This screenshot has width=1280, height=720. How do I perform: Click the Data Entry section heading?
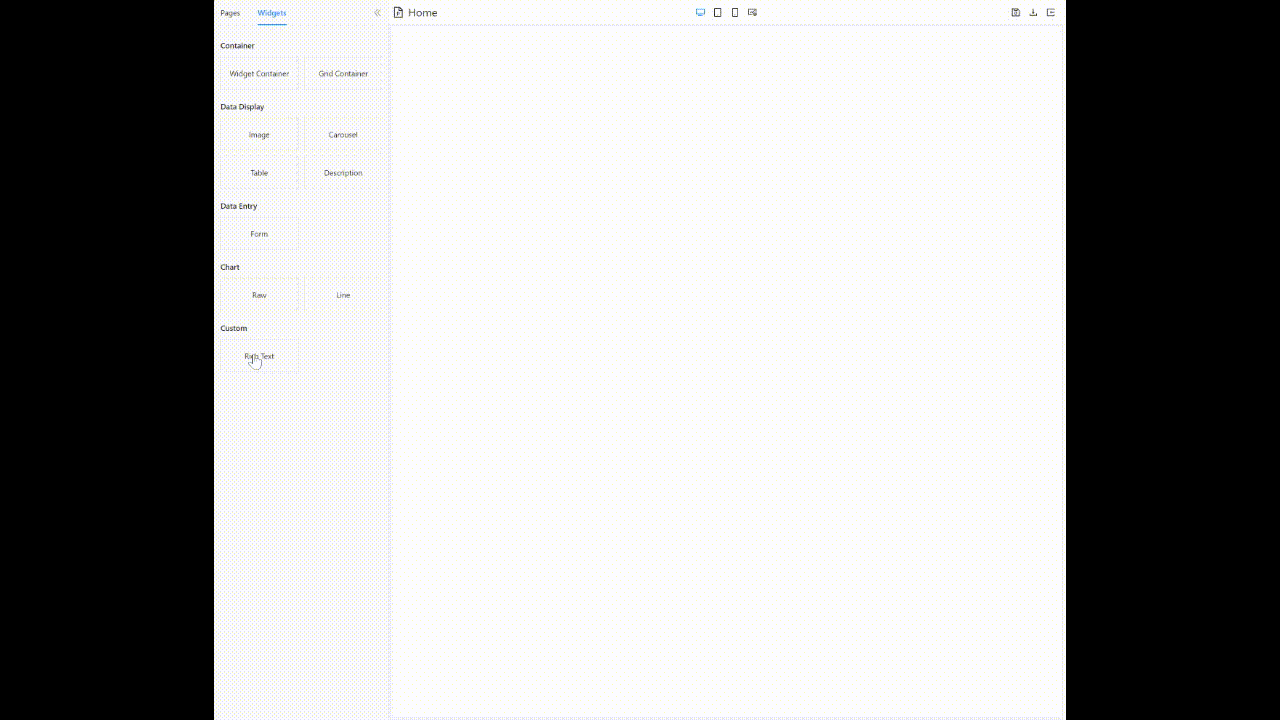pyautogui.click(x=239, y=206)
